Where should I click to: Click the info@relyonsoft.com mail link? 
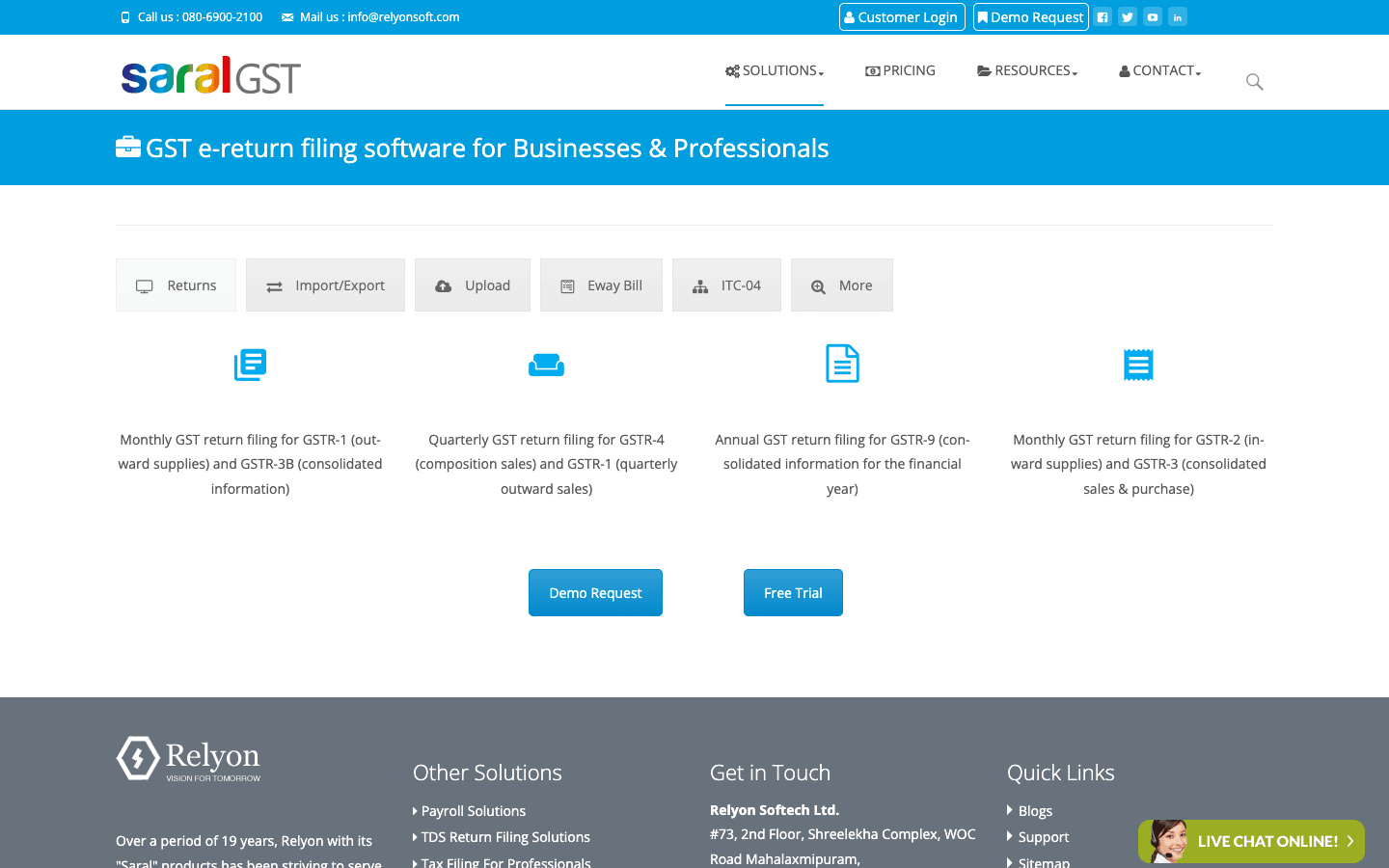[x=403, y=17]
